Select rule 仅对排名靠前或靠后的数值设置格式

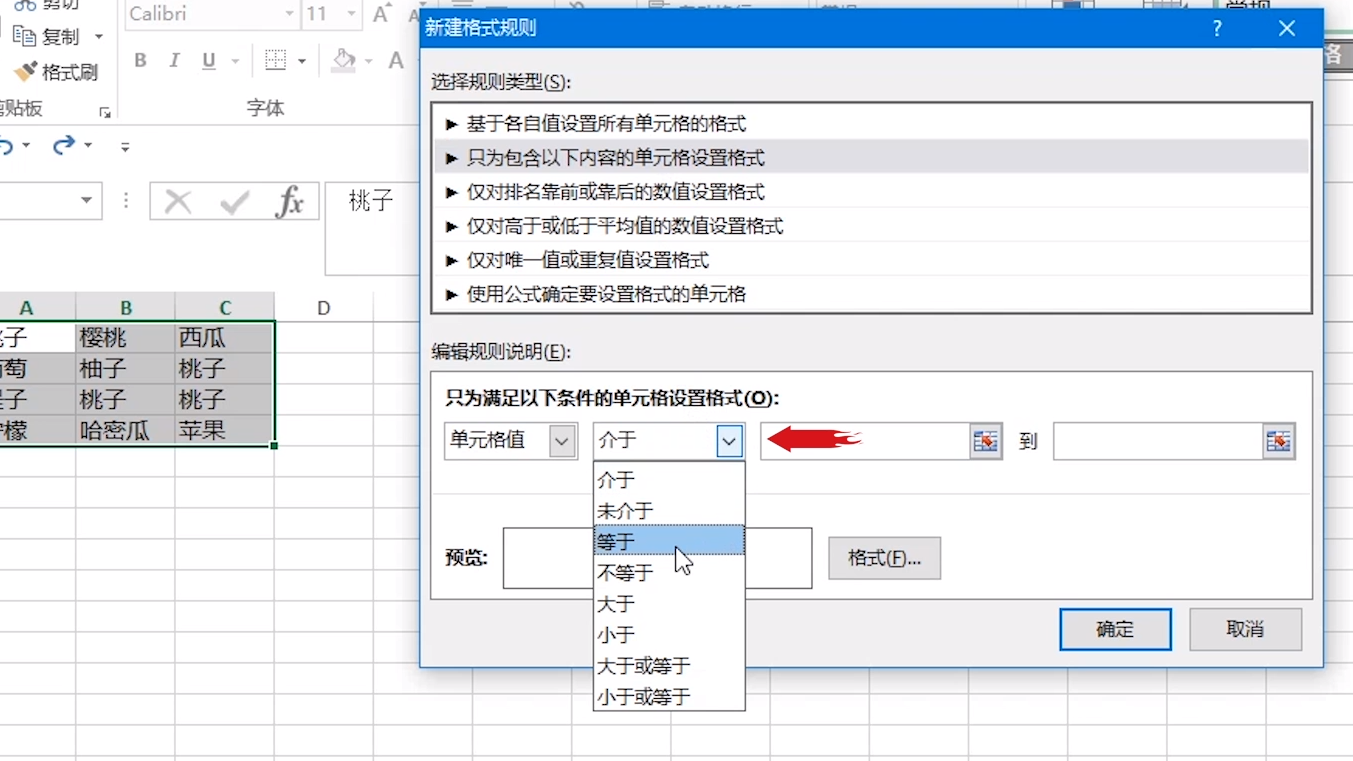[872, 192]
